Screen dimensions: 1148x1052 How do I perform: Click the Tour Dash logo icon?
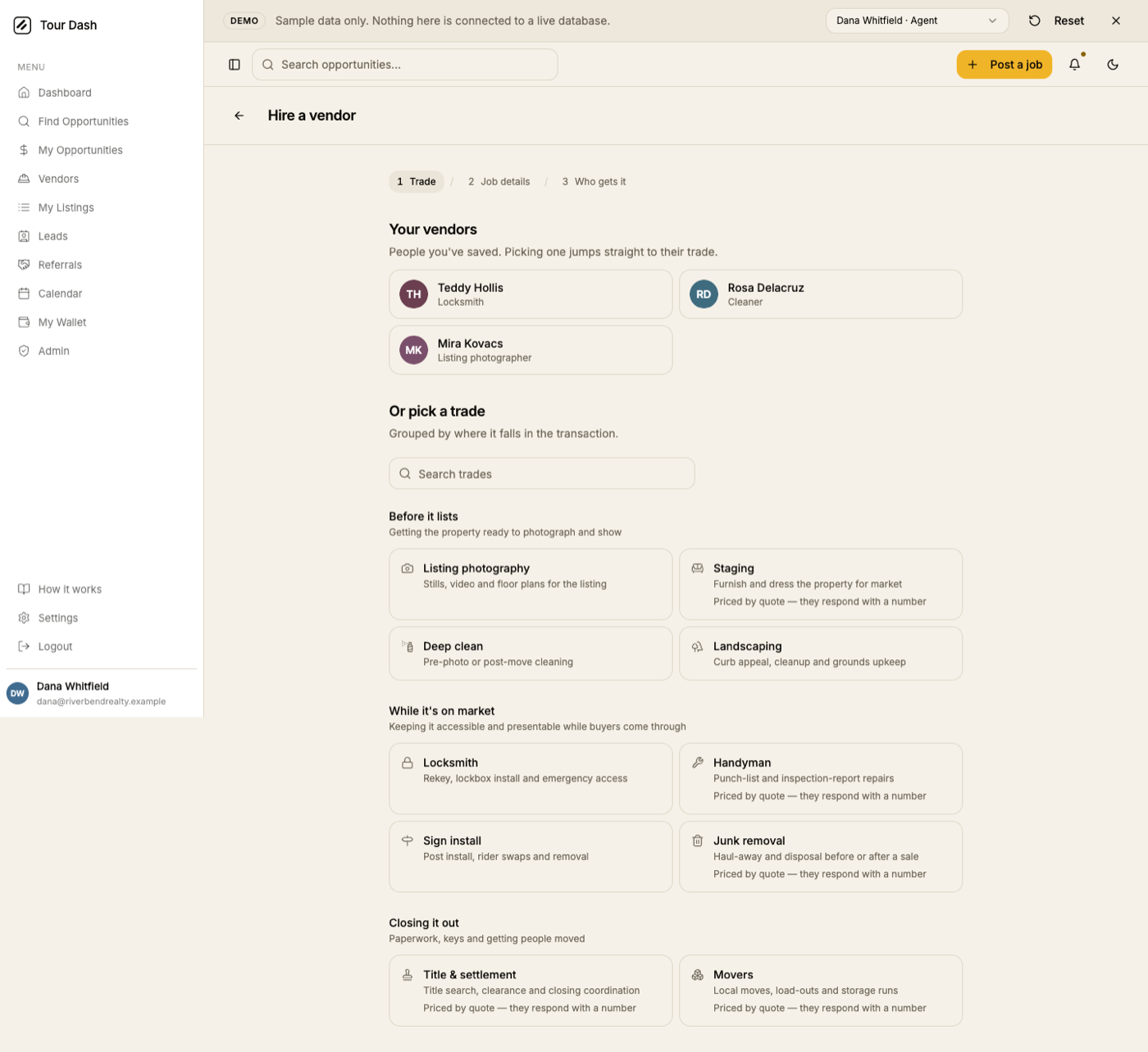coord(22,25)
